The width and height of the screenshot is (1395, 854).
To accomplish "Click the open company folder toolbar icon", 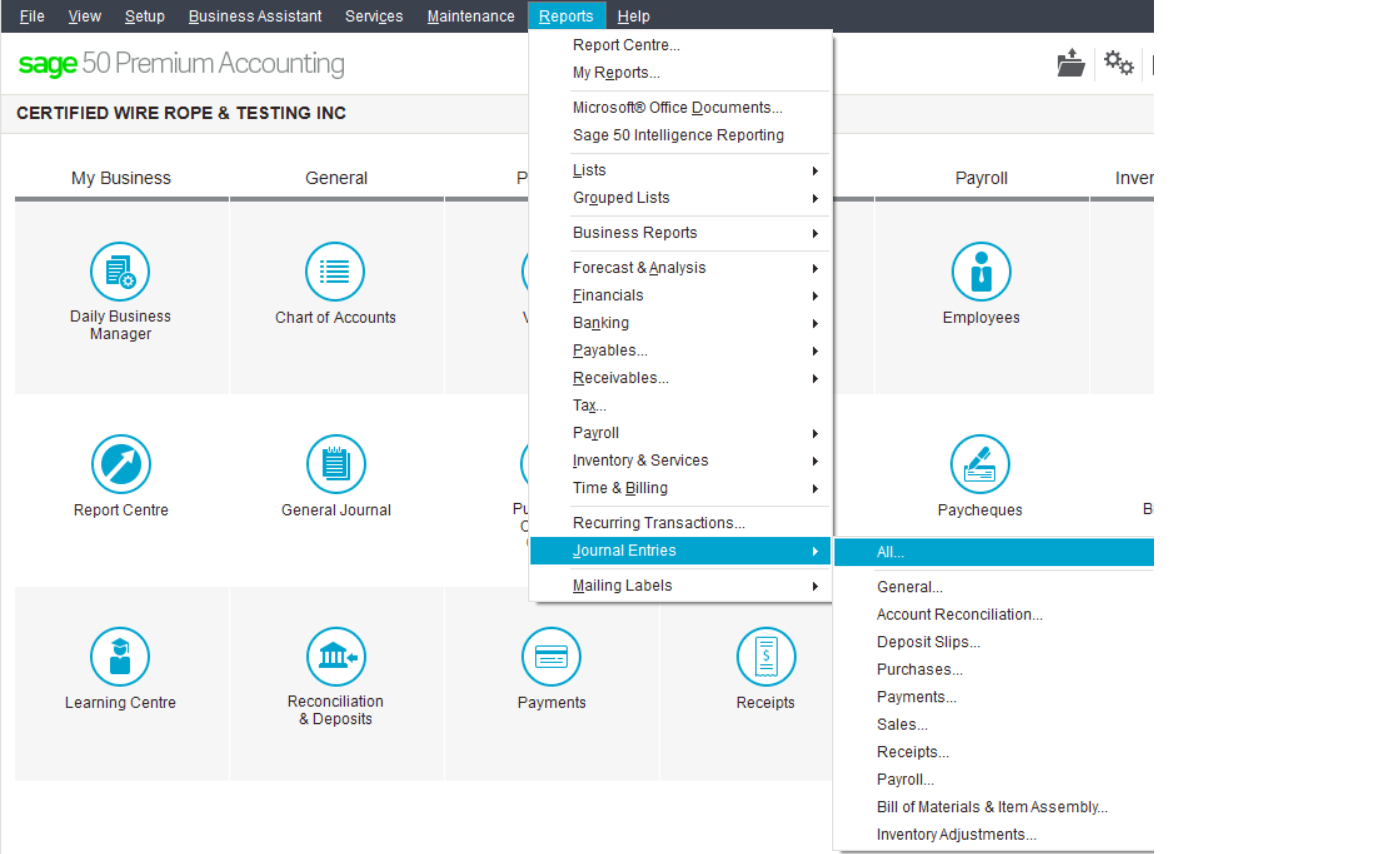I will pos(1071,63).
